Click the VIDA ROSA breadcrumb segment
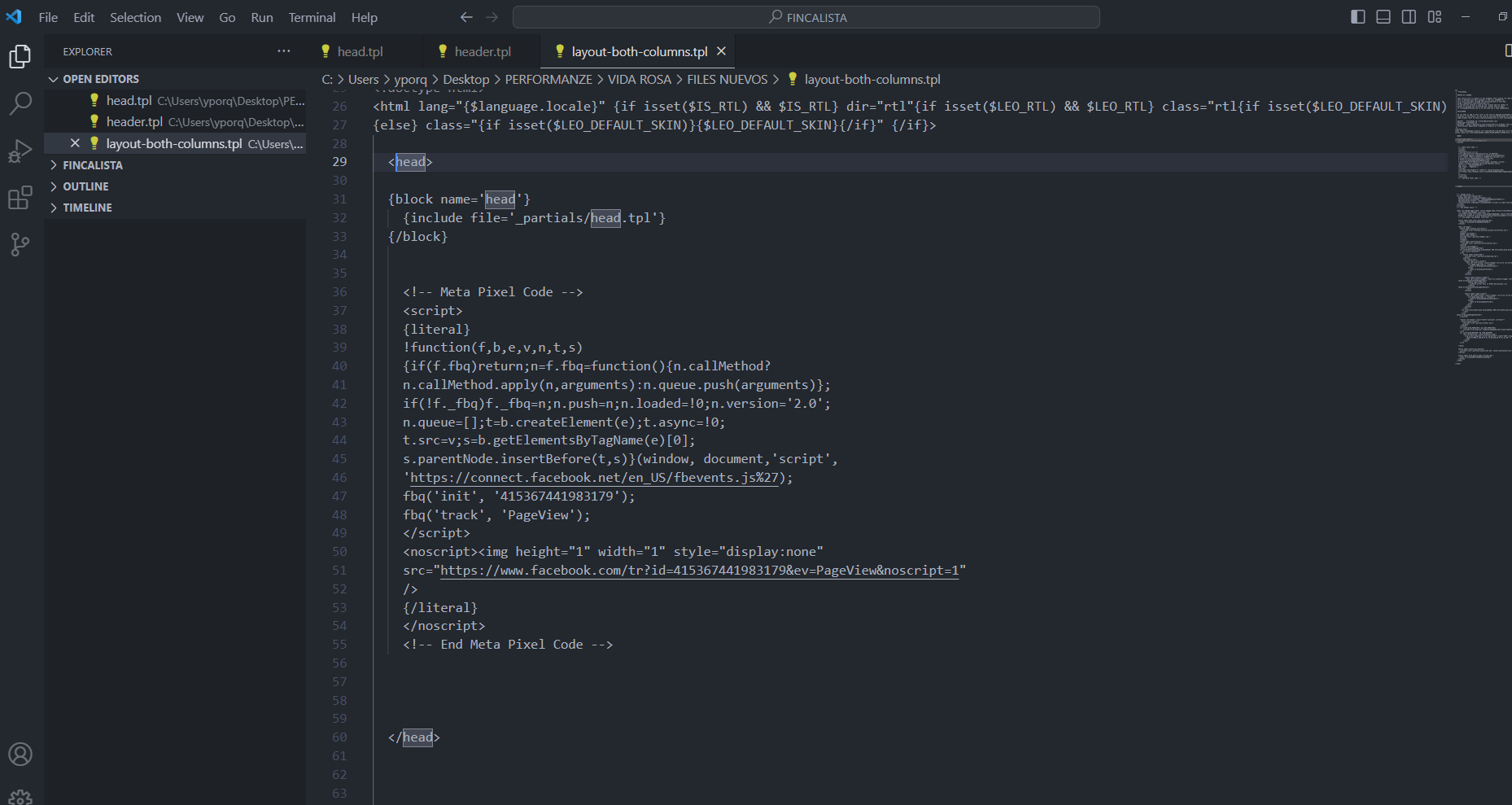Viewport: 1512px width, 805px height. pyautogui.click(x=640, y=79)
